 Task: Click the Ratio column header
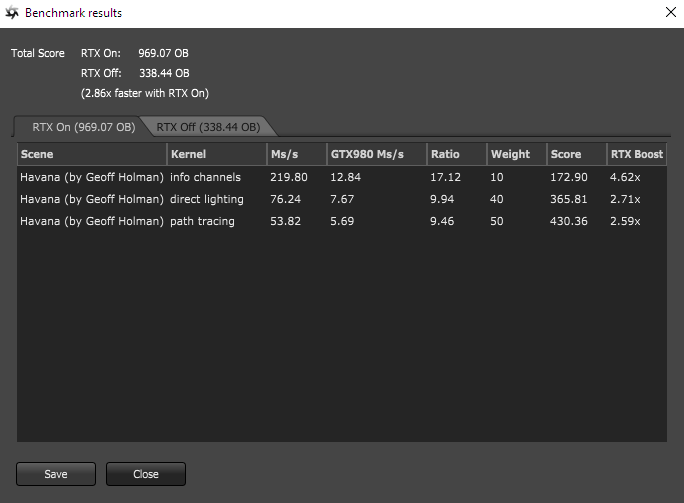pos(457,154)
